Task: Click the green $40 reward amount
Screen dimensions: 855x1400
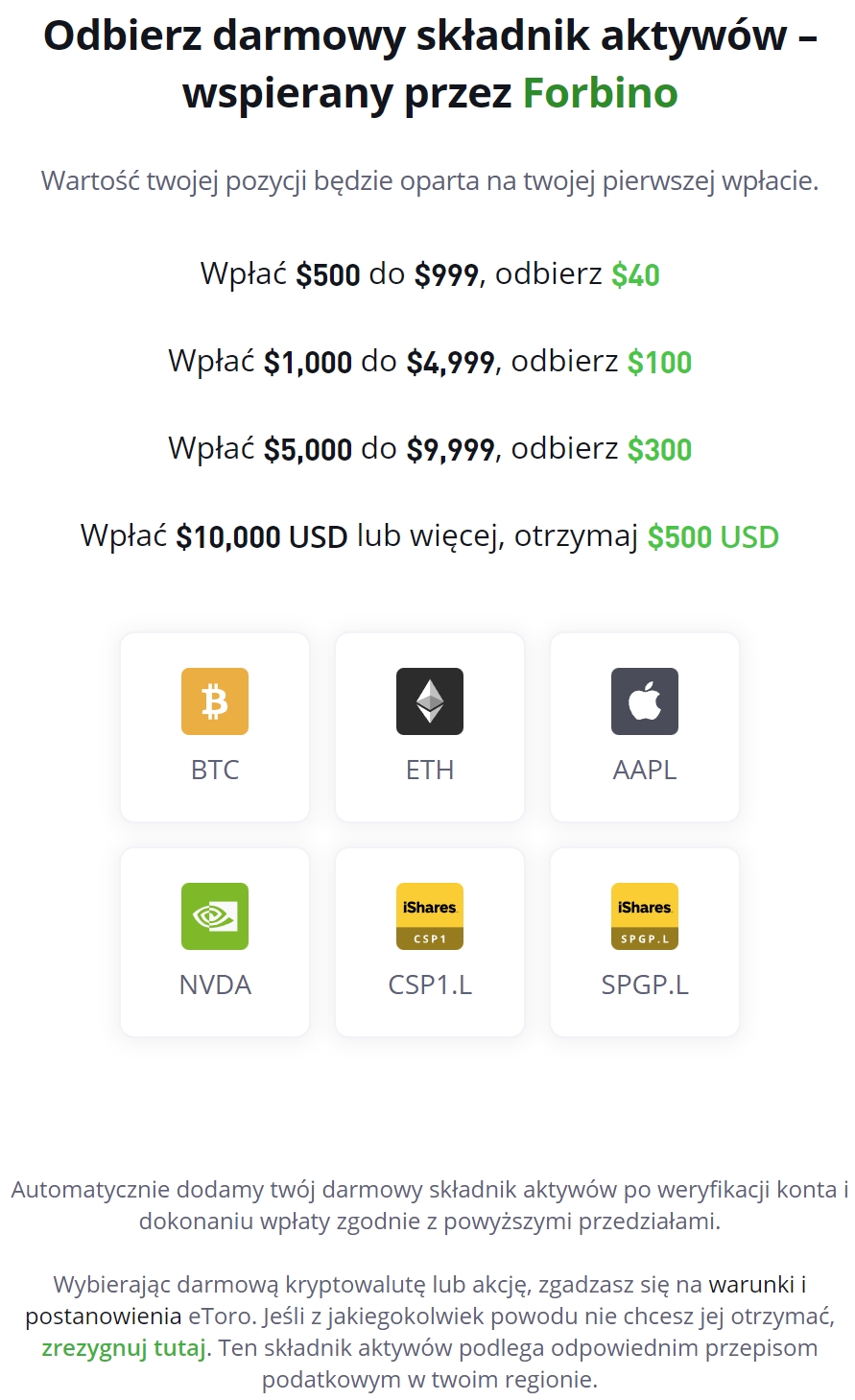Action: point(635,275)
